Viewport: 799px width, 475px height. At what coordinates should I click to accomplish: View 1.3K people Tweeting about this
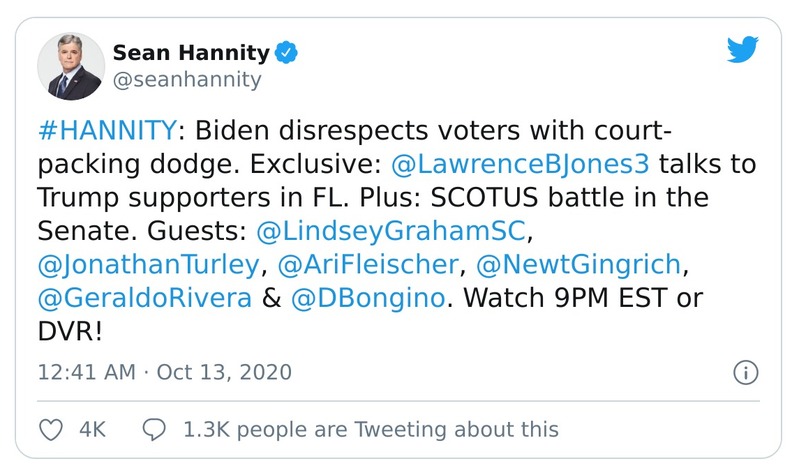coord(369,429)
